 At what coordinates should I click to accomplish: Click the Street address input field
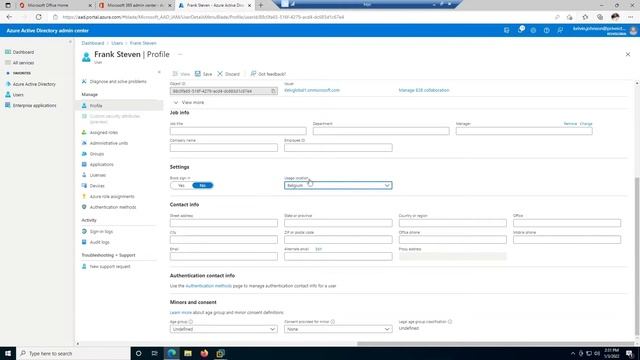[224, 223]
